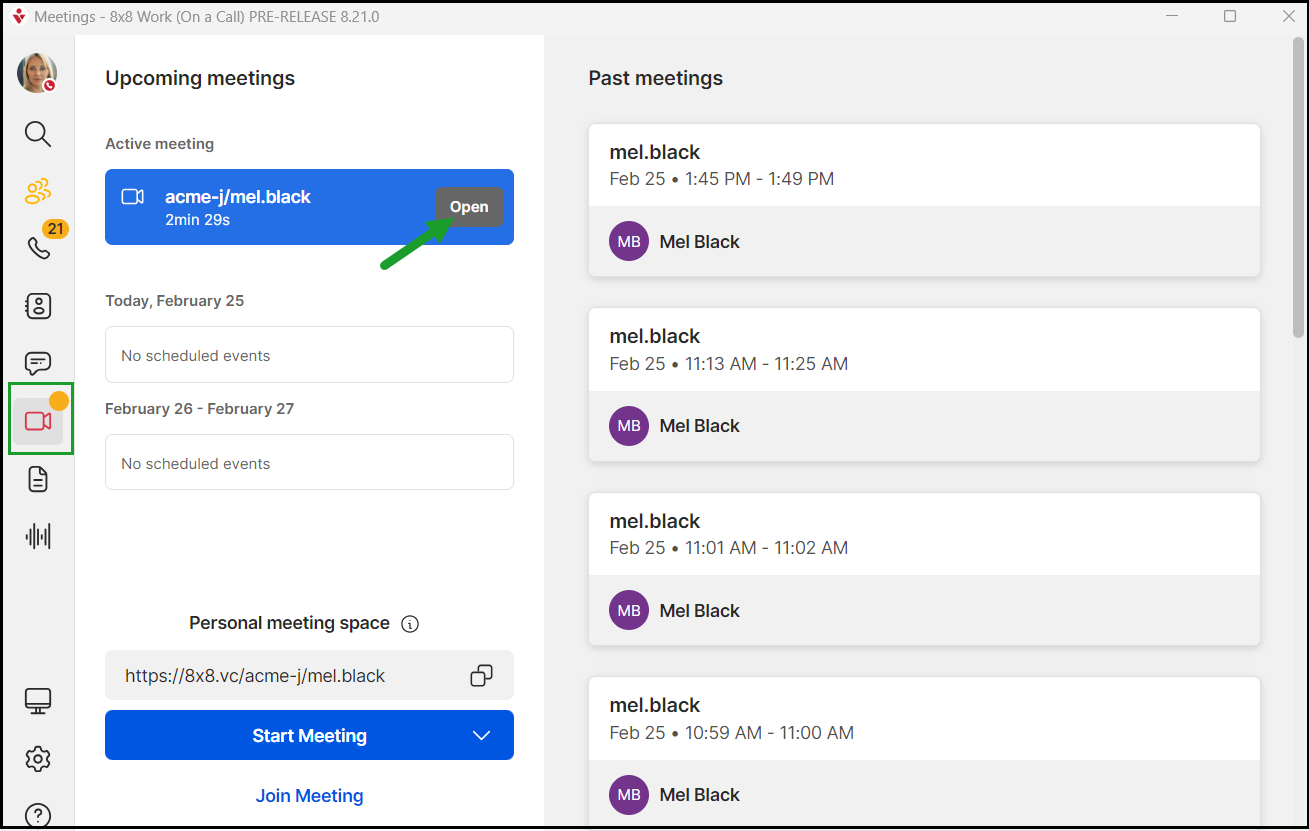This screenshot has height=831, width=1309.
Task: Click Mel Black name in 1:45 PM meeting
Action: click(x=700, y=242)
